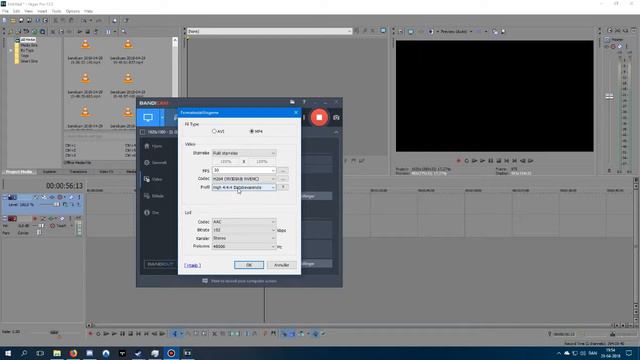The image size is (640, 360).
Task: Open Firefox from the Windows taskbar
Action: tap(73, 353)
